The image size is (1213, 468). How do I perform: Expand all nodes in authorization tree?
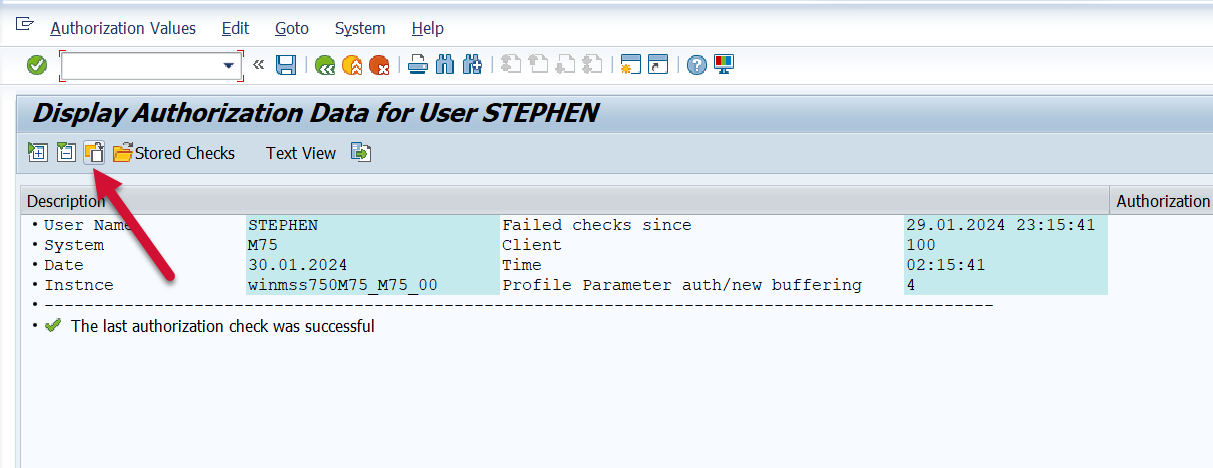38,153
